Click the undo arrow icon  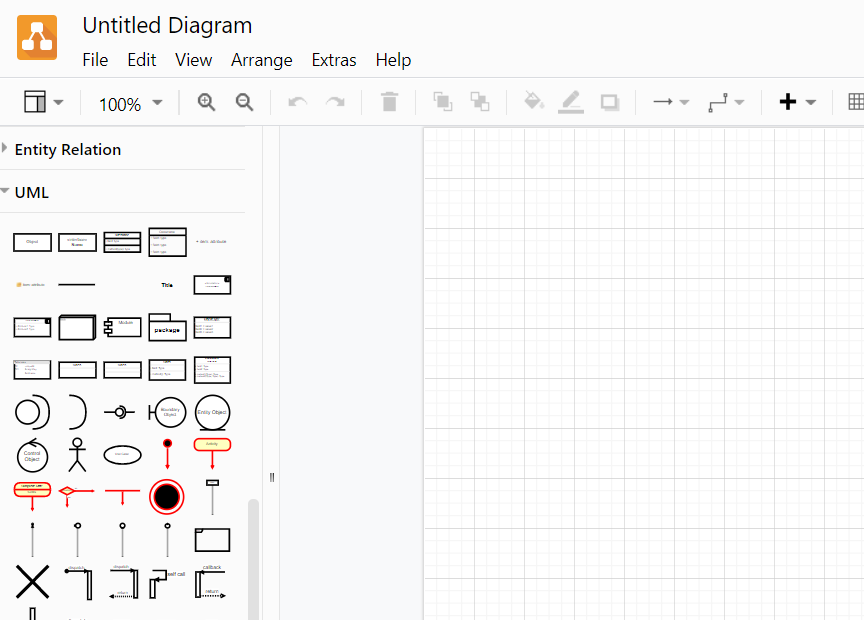298,102
